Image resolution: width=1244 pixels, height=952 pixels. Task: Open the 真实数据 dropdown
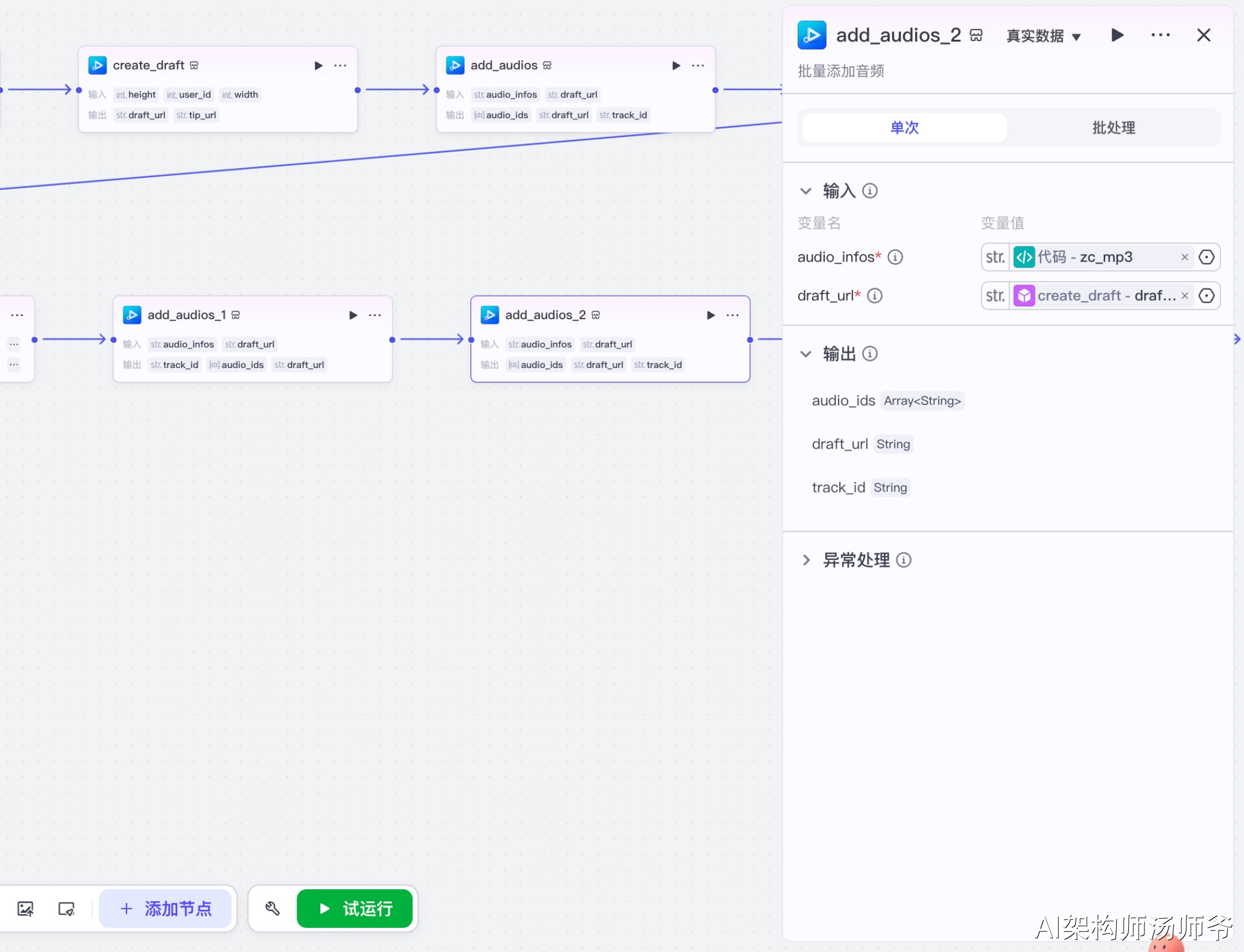click(1043, 36)
